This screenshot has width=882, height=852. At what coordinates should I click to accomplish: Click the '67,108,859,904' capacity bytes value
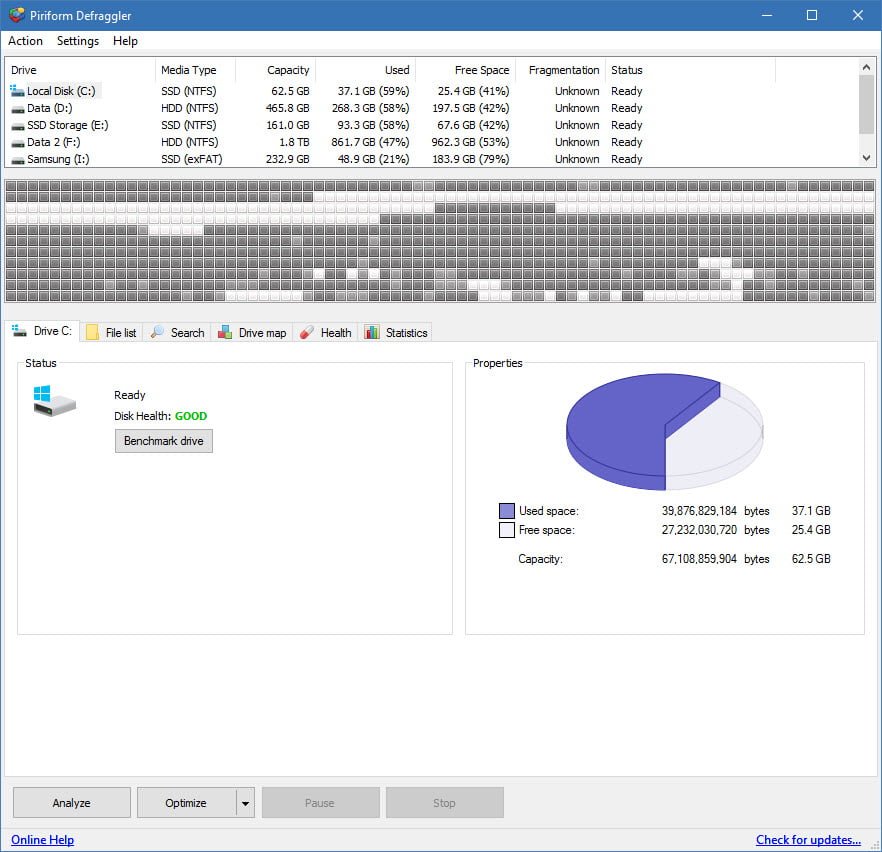699,559
